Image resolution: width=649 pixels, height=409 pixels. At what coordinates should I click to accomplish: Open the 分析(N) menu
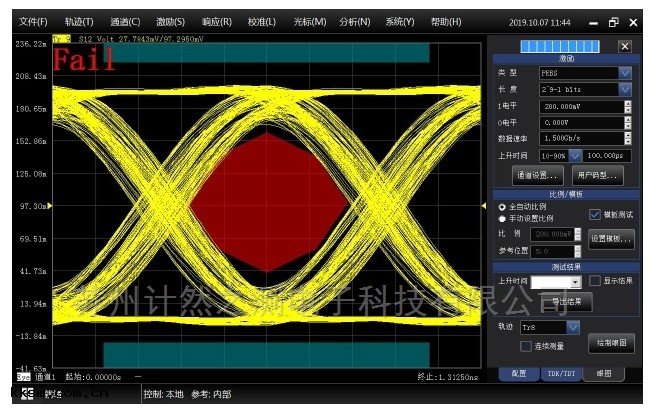pos(353,22)
